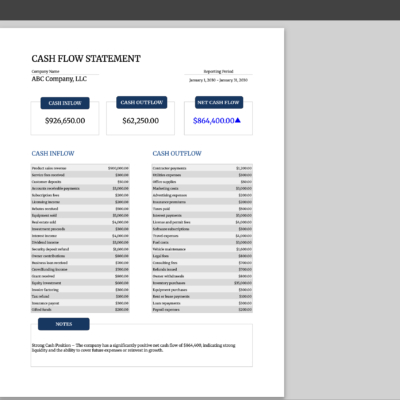Select the Legal fees row
The image size is (400, 400).
[202, 256]
